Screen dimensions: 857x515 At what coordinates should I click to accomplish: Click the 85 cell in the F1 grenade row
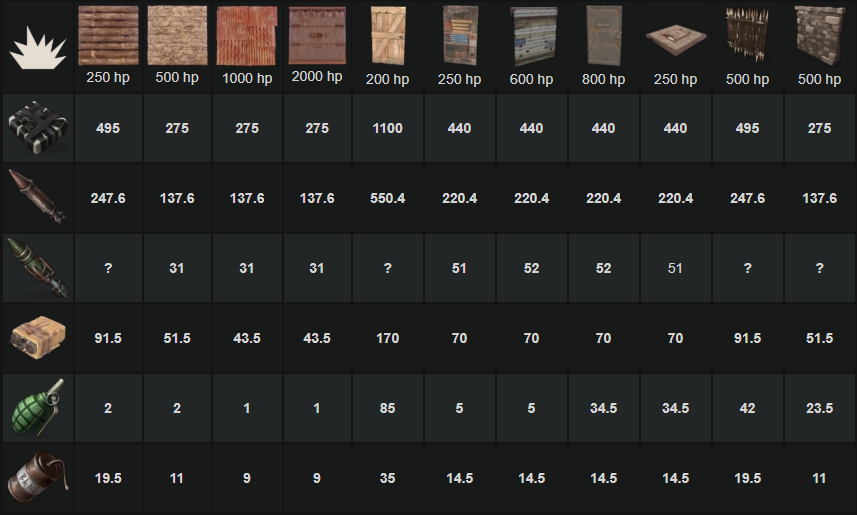(x=388, y=408)
